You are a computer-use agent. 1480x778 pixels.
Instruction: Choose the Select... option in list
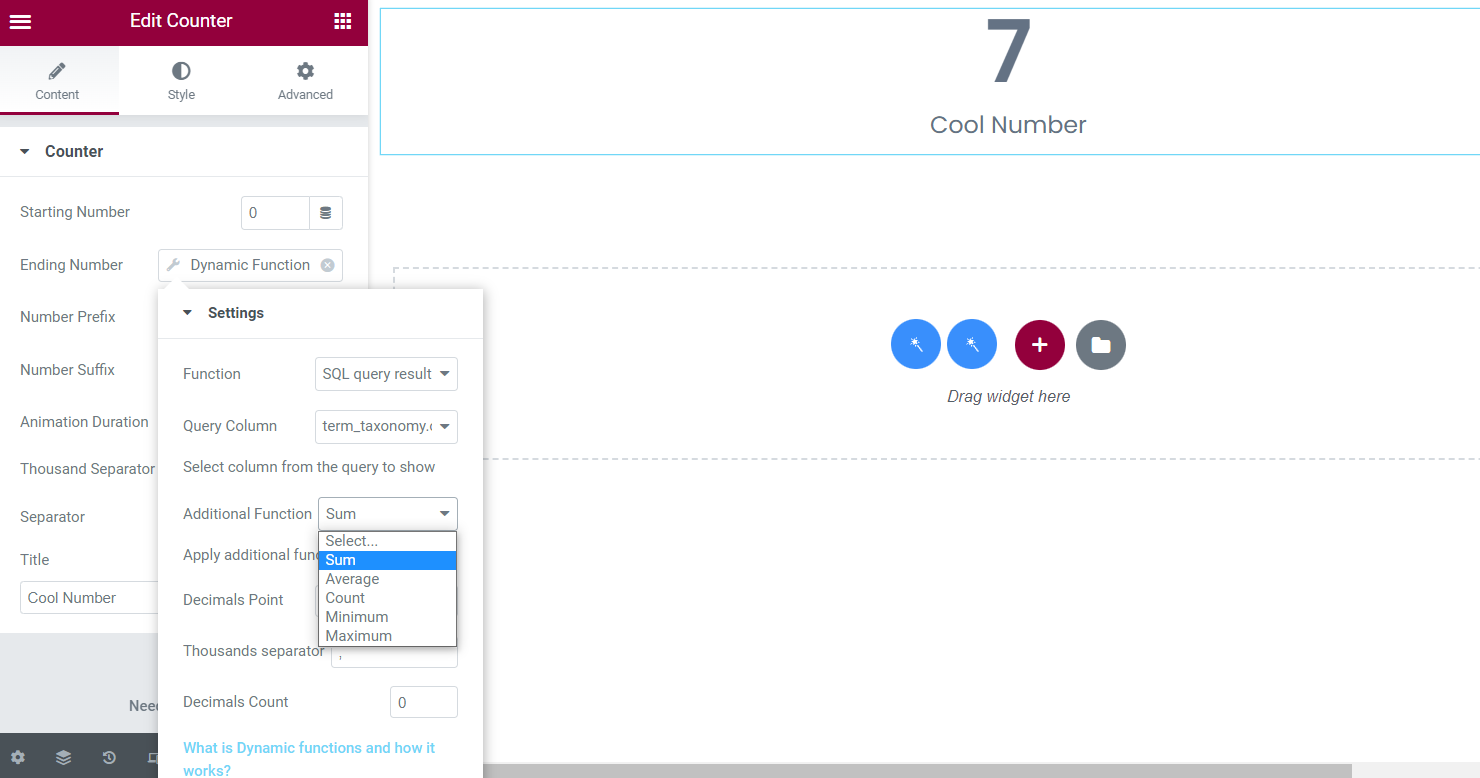point(387,541)
